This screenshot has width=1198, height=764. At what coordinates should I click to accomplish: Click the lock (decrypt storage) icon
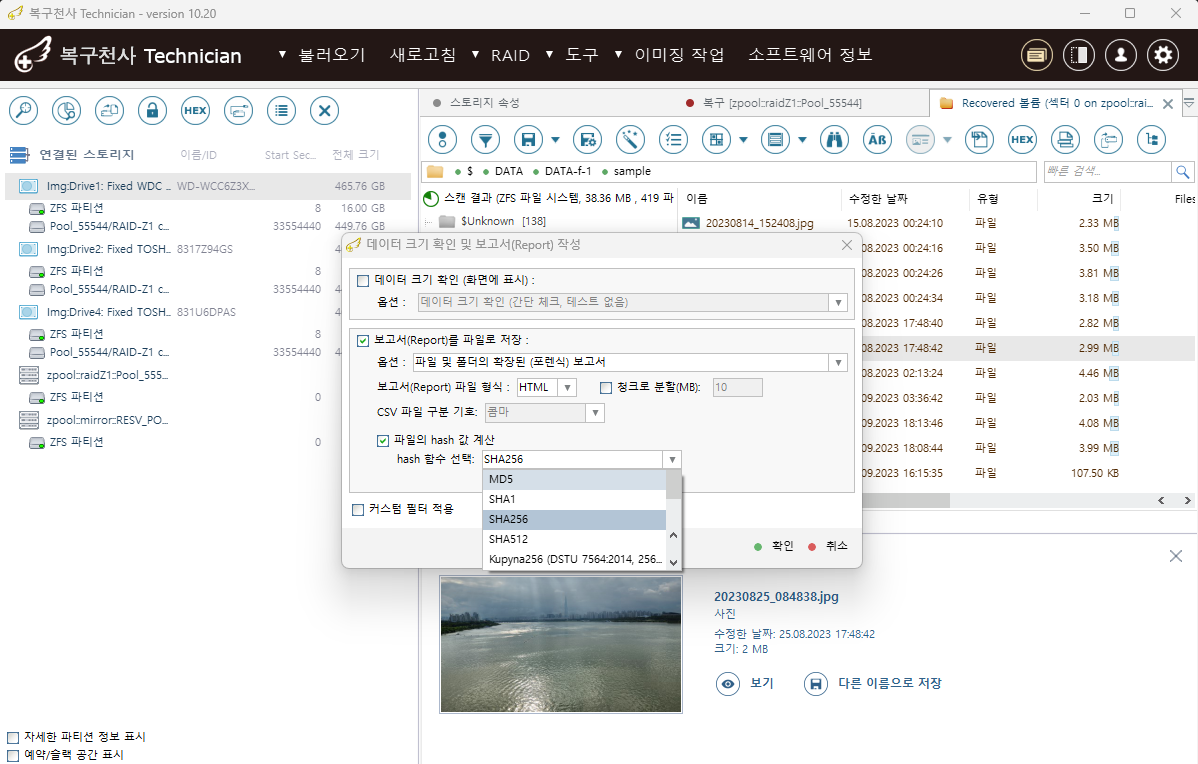pyautogui.click(x=152, y=111)
